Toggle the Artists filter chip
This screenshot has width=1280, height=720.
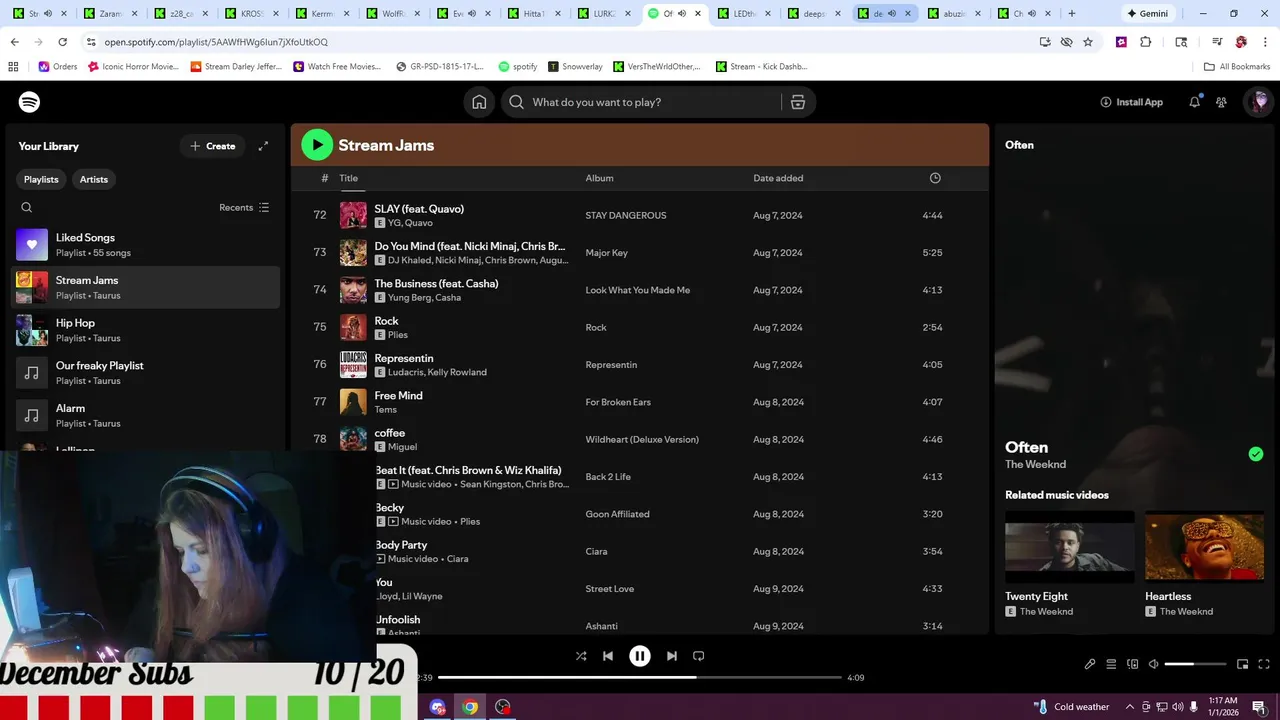point(94,179)
